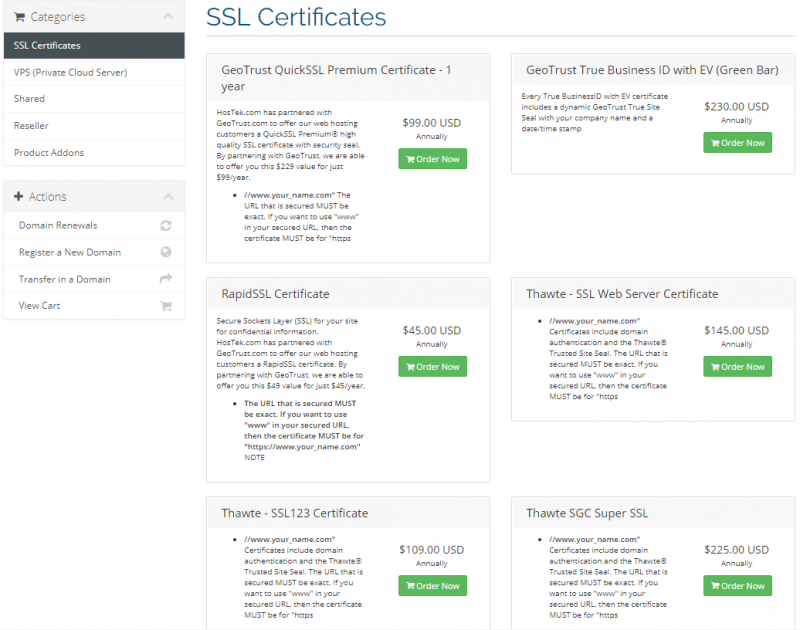
Task: Order GeoTrust QuickSSL Premium Certificate now
Action: coord(432,159)
